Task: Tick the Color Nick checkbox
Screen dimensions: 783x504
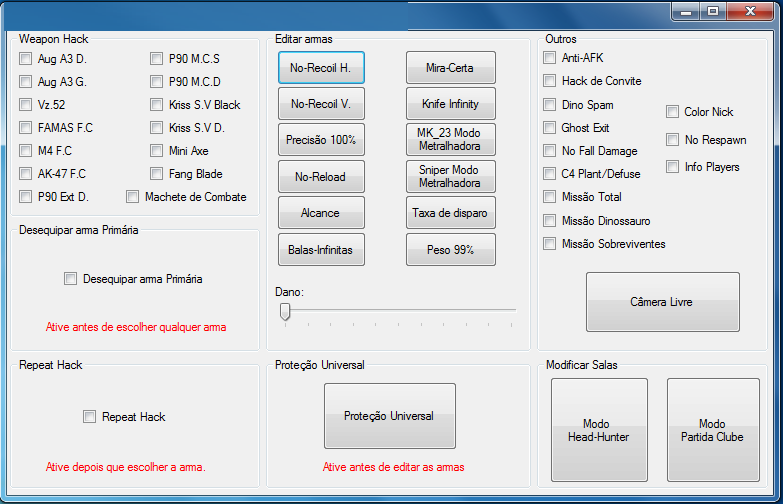Action: (672, 112)
